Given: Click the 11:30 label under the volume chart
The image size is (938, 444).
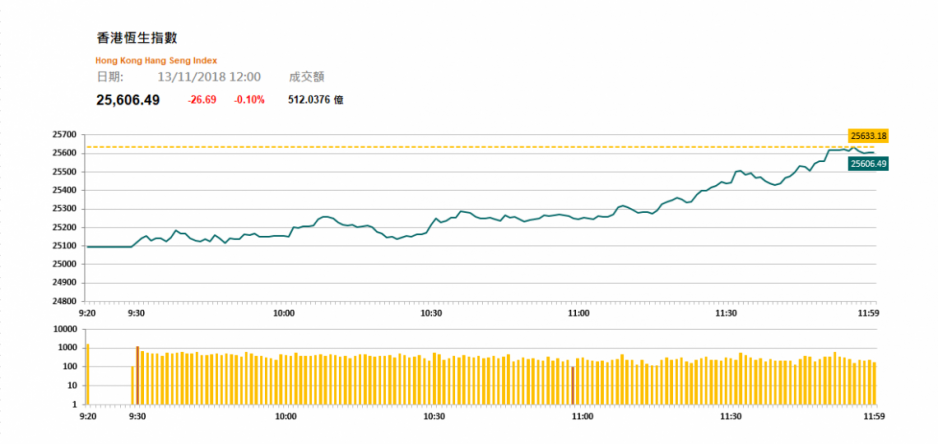Looking at the screenshot, I should (729, 416).
